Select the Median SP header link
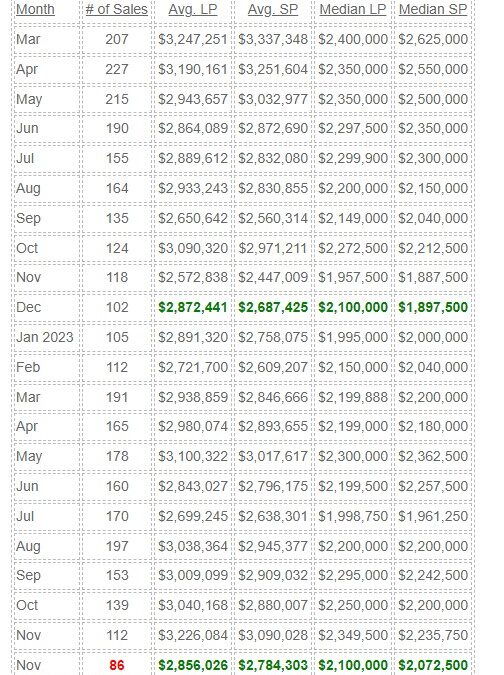Viewport: 504px width, 675px height. click(x=433, y=9)
